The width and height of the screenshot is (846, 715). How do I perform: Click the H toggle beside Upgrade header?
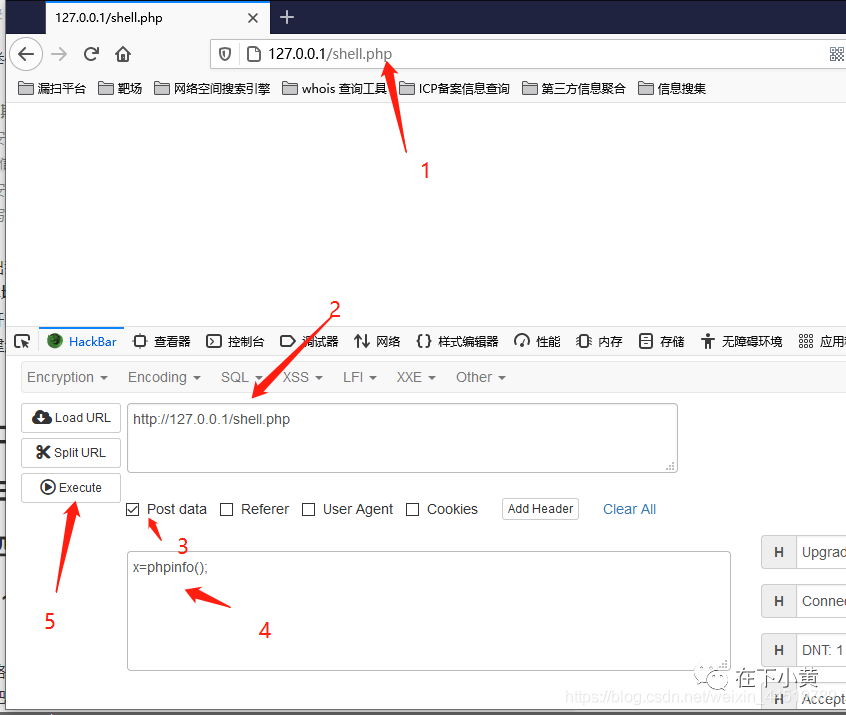click(779, 552)
